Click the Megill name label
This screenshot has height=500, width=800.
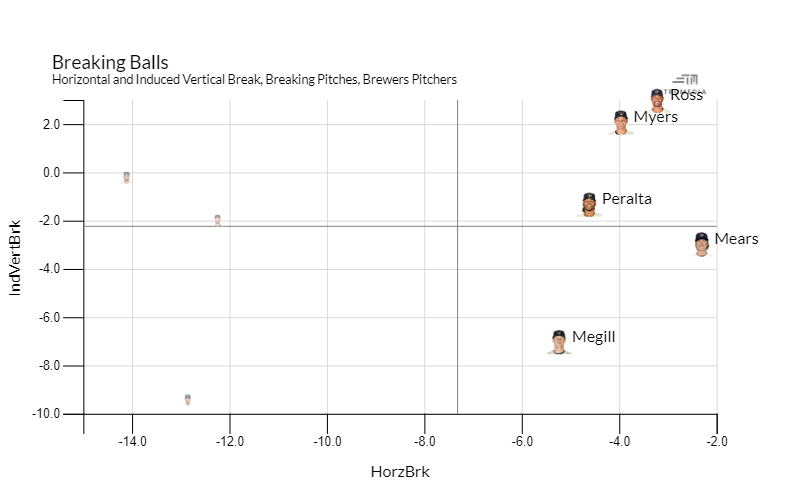(594, 337)
